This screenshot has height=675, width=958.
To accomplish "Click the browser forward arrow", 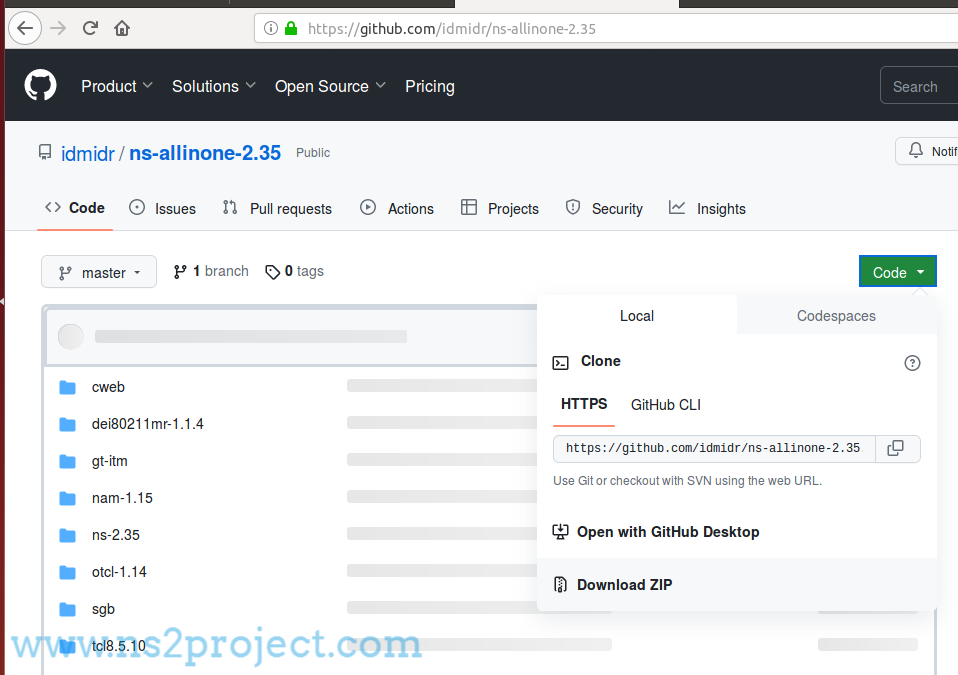I will [58, 28].
